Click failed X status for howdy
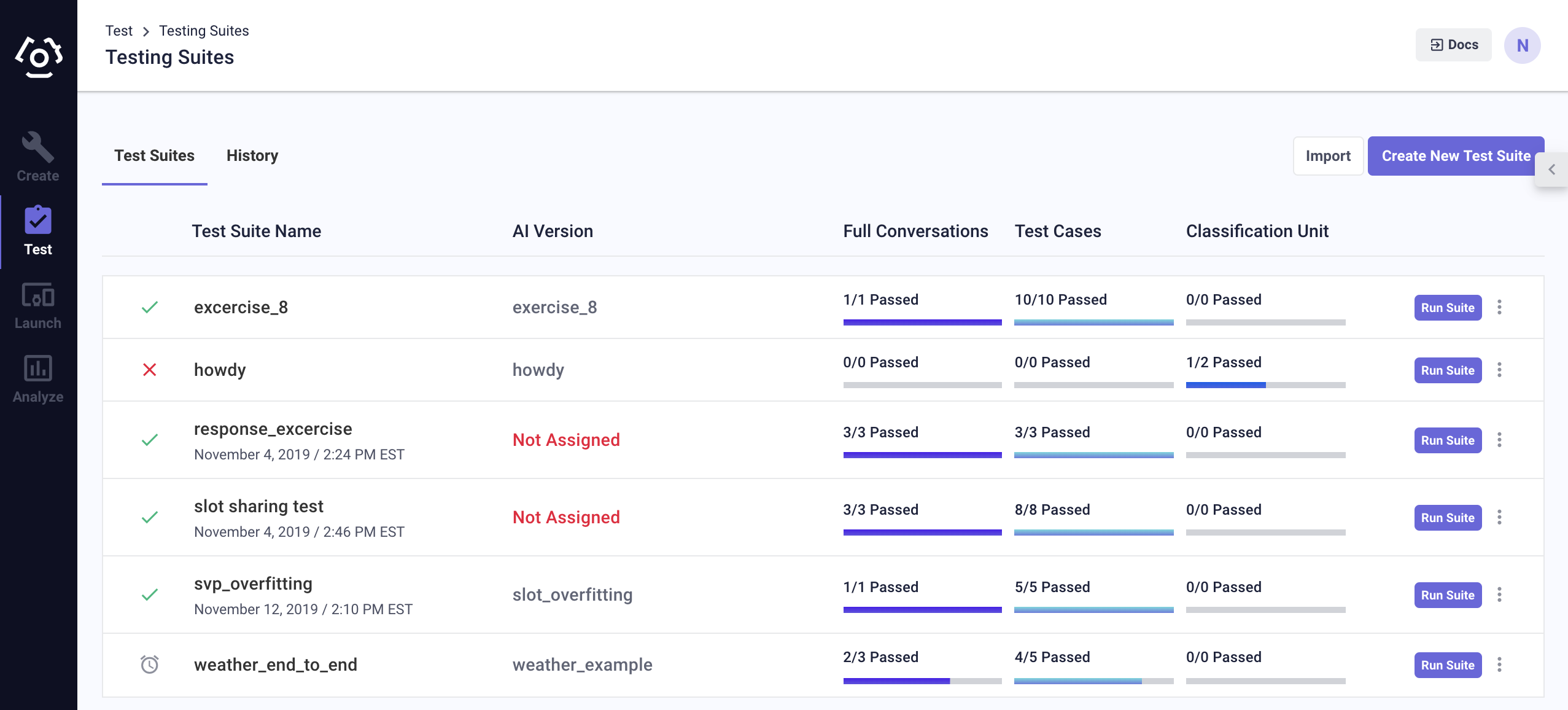 click(x=150, y=370)
